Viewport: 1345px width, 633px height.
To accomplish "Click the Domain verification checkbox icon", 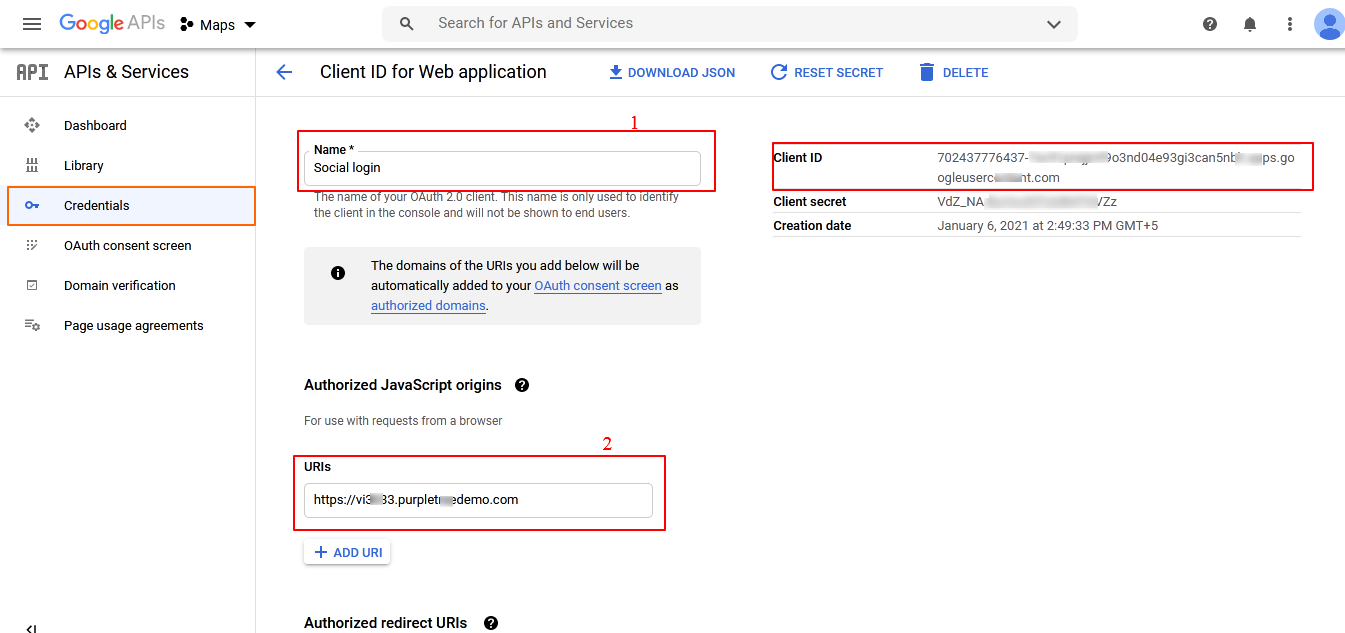I will pyautogui.click(x=32, y=285).
